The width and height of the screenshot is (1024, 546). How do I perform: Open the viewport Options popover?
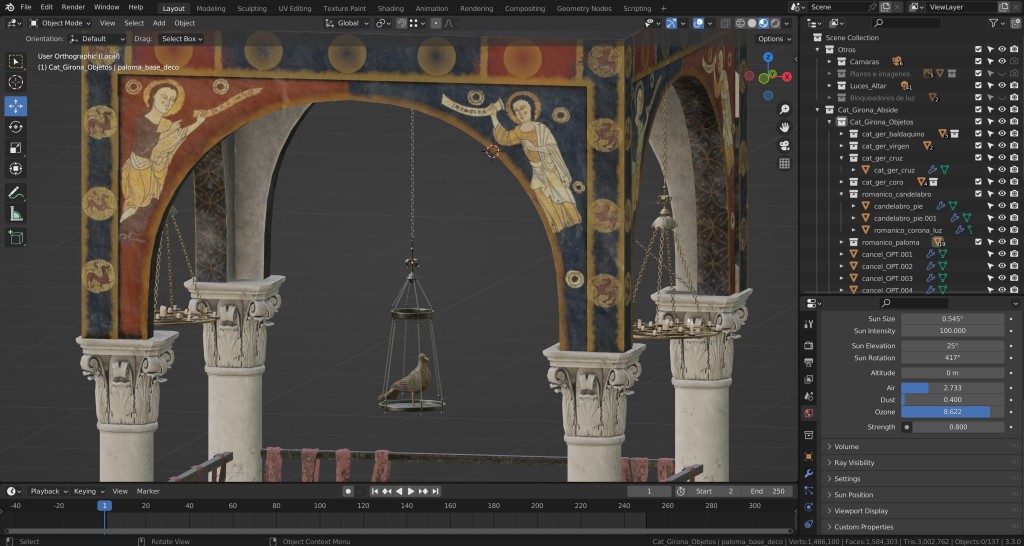point(773,38)
